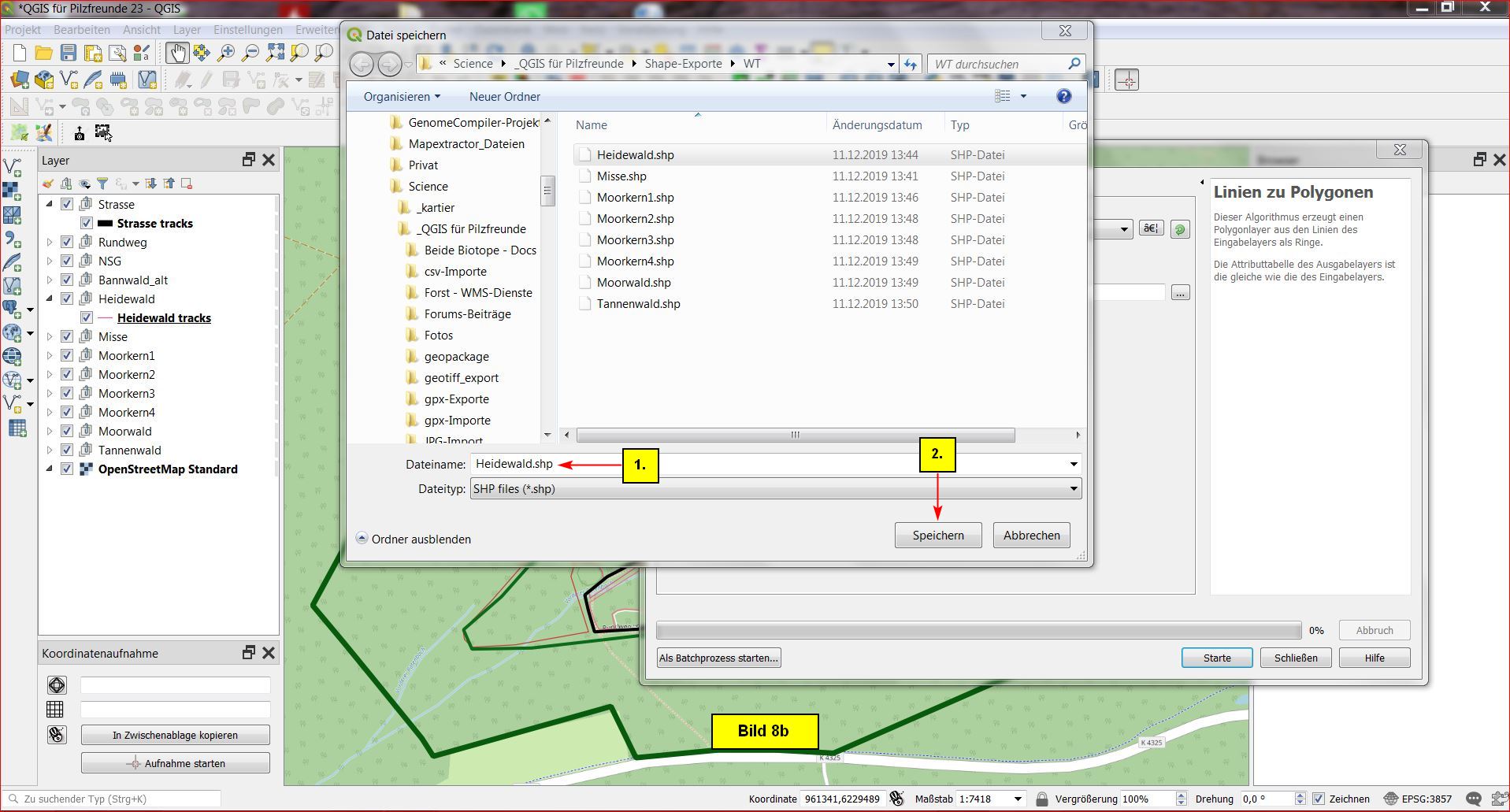This screenshot has width=1510, height=812.
Task: Click the coordinate capture crosshair icon
Action: click(x=57, y=685)
